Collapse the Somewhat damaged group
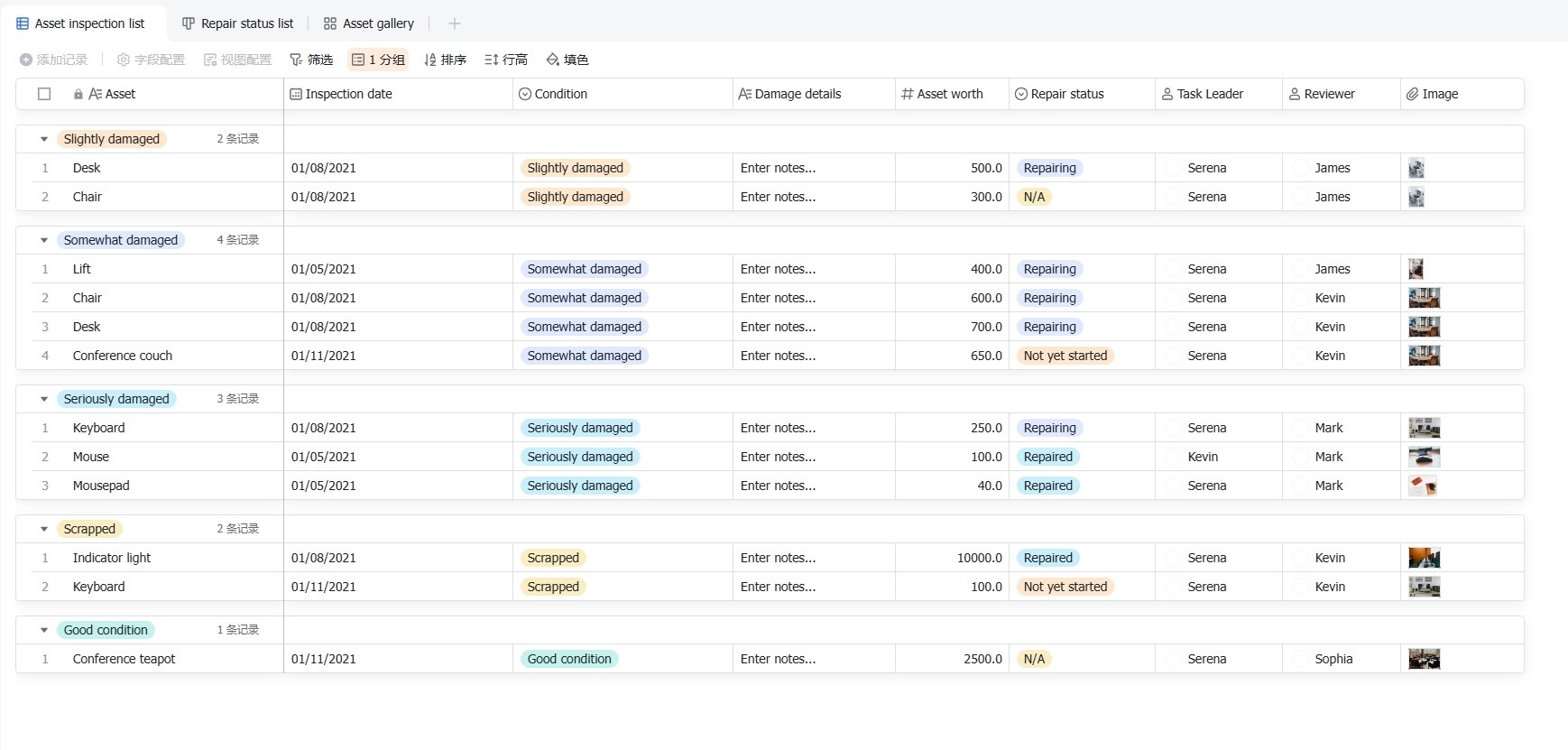This screenshot has width=1568, height=750. pyautogui.click(x=44, y=240)
